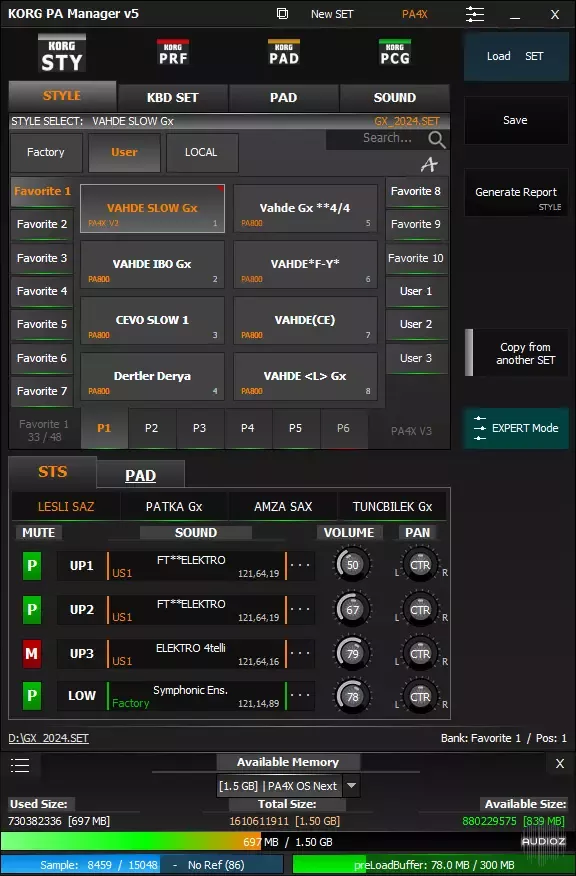This screenshot has height=876, width=576.
Task: Adjust the UP2 volume knob at 67
Action: tap(352, 609)
